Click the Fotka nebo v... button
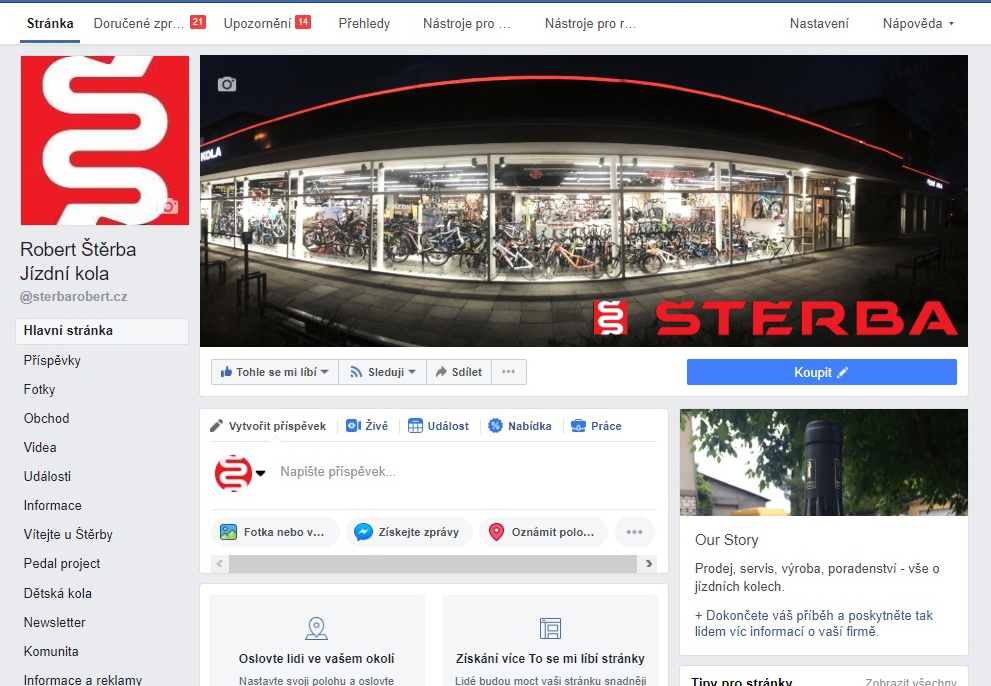991x686 pixels. coord(275,532)
